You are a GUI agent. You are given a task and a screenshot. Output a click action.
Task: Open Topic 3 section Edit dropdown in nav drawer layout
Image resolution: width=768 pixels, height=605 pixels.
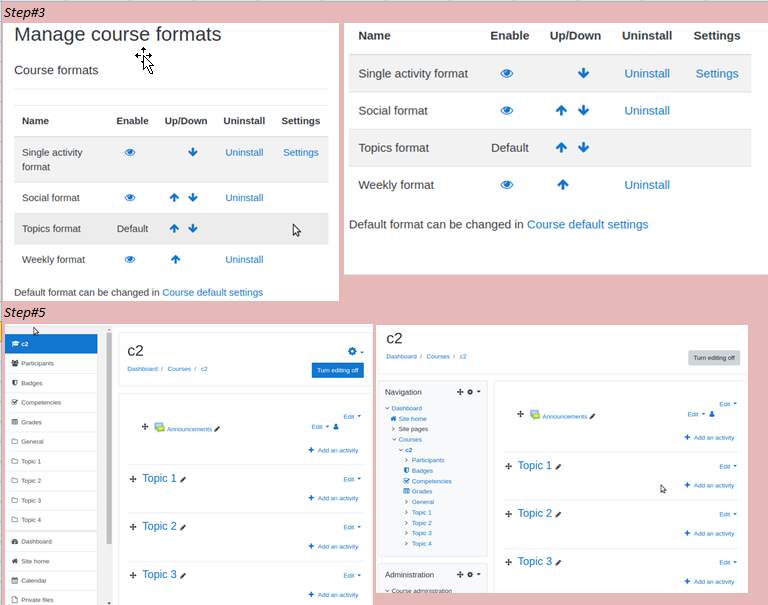pyautogui.click(x=352, y=575)
